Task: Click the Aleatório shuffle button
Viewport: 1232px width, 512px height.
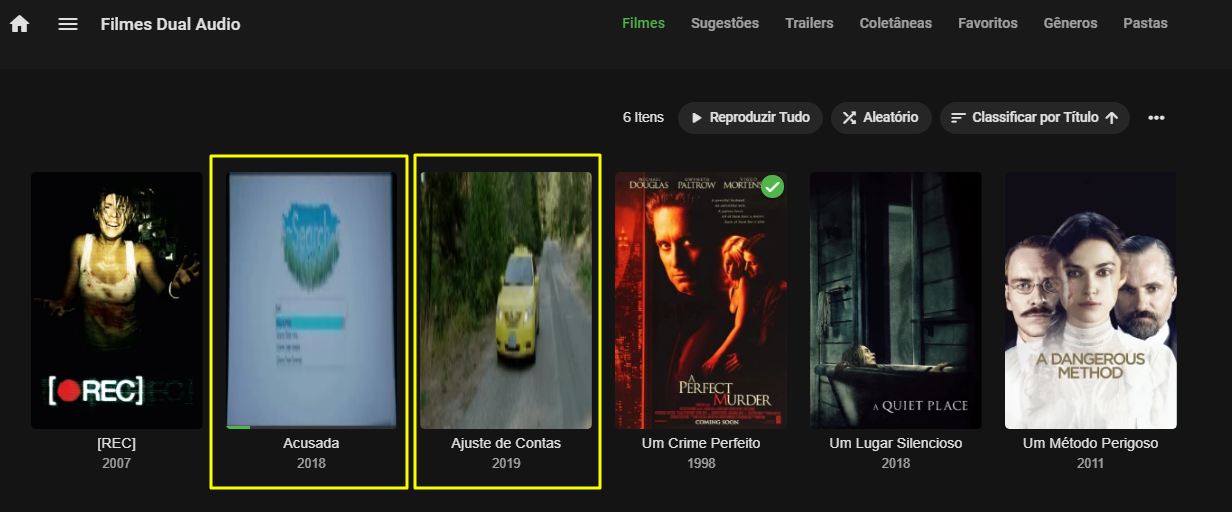Action: [x=881, y=118]
